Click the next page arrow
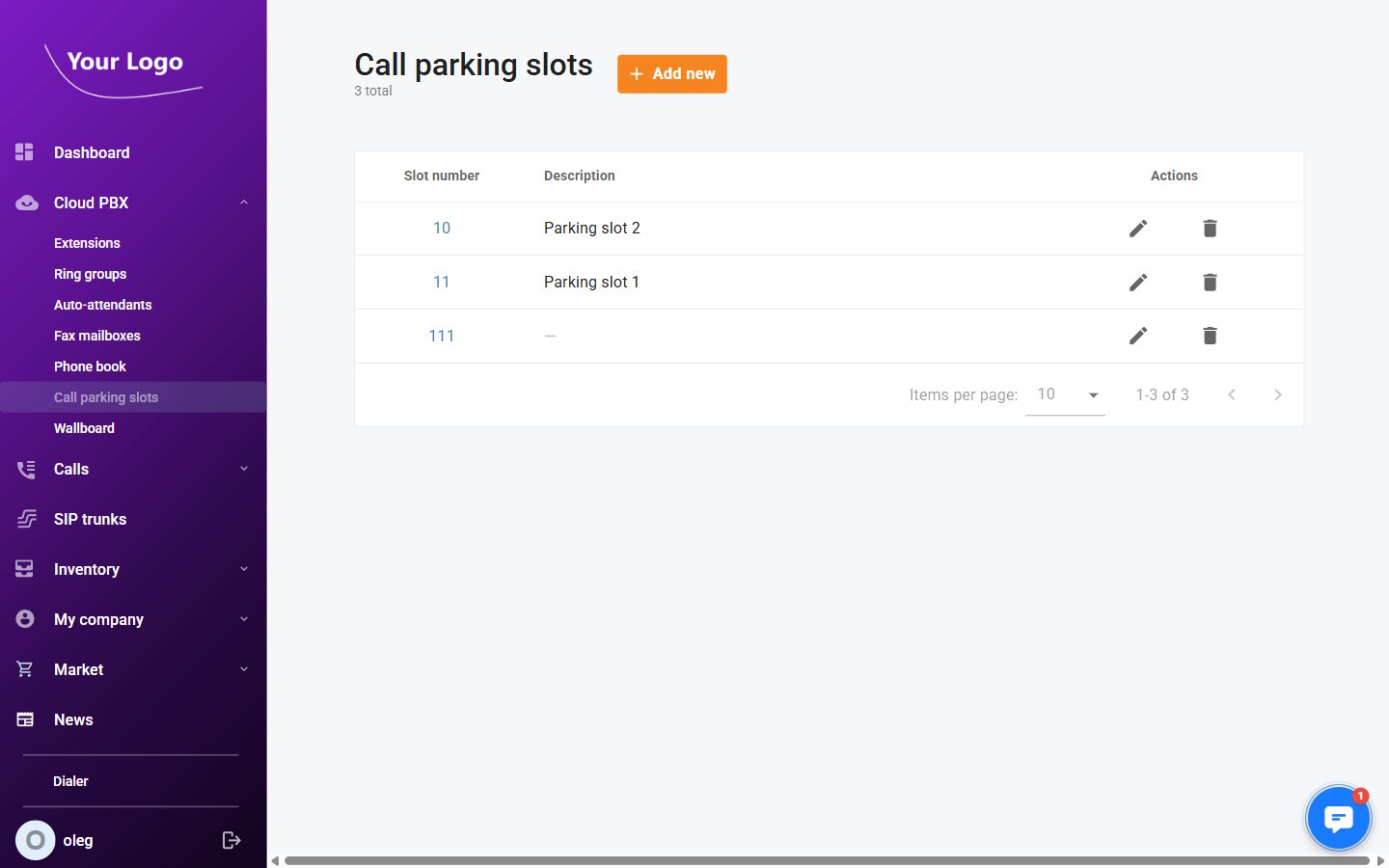Image resolution: width=1389 pixels, height=868 pixels. (x=1277, y=394)
